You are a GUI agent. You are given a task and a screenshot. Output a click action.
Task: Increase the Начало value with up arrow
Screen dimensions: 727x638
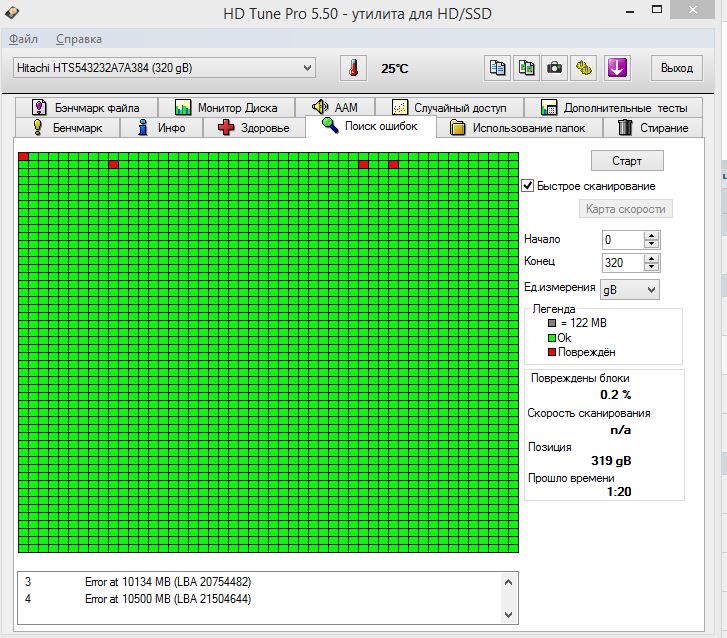pyautogui.click(x=652, y=235)
